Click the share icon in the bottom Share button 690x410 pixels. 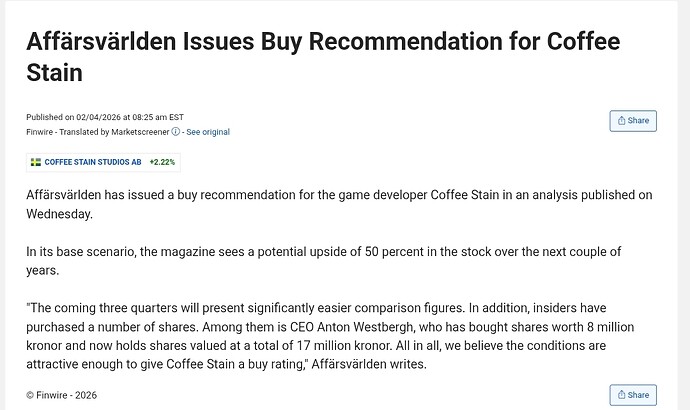coord(622,395)
